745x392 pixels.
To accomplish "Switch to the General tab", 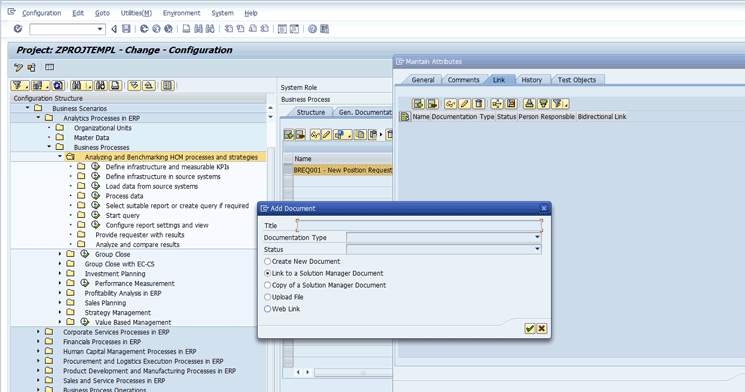I will click(x=422, y=80).
